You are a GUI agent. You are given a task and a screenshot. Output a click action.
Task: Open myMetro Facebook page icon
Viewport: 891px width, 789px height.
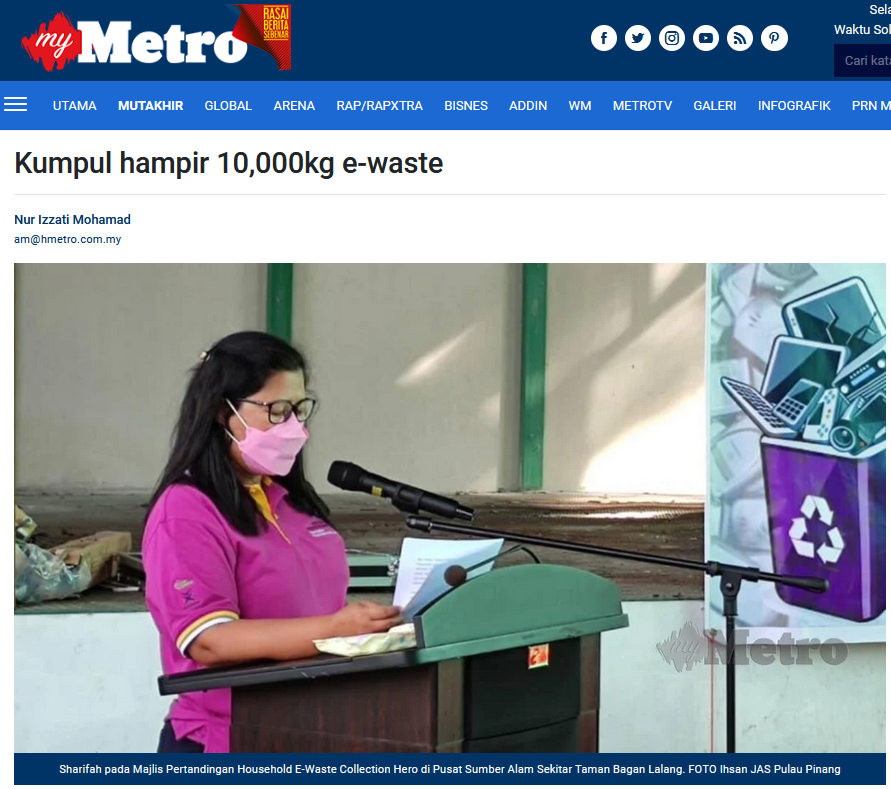click(x=603, y=38)
